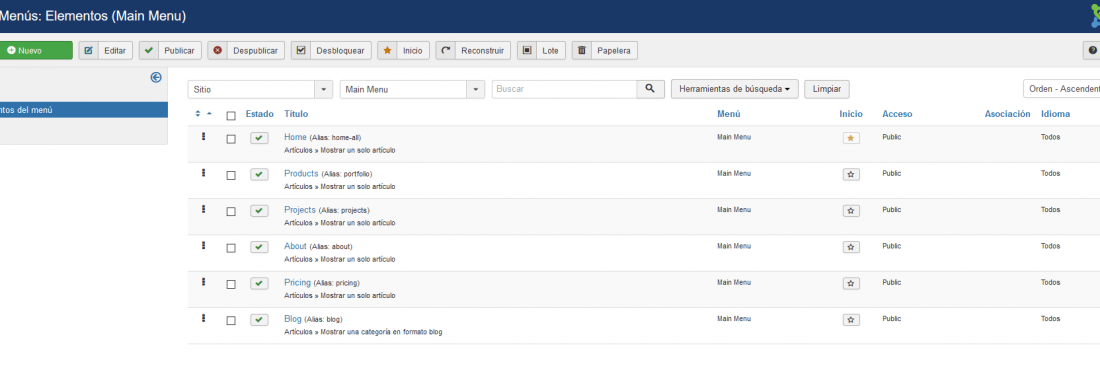Sort by the Asociación column header
Image resolution: width=1100 pixels, height=370 pixels.
(x=1007, y=114)
